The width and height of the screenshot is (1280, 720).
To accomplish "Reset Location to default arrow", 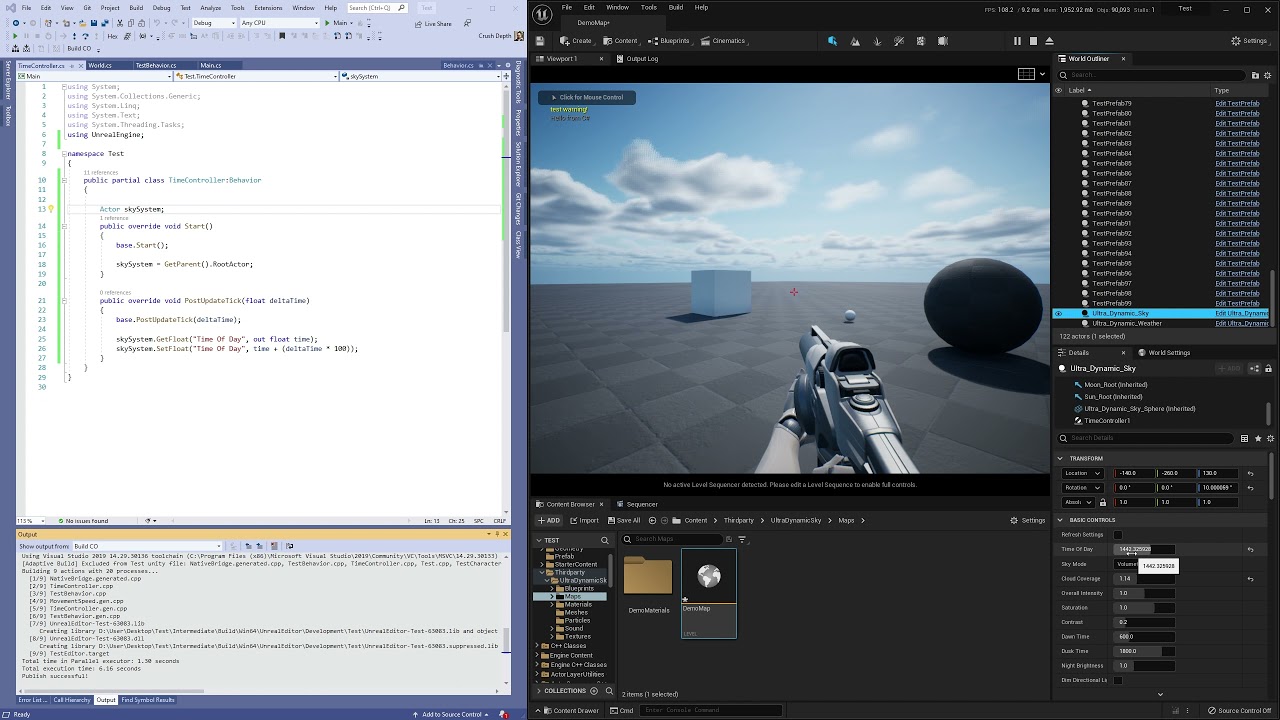I will coord(1250,473).
